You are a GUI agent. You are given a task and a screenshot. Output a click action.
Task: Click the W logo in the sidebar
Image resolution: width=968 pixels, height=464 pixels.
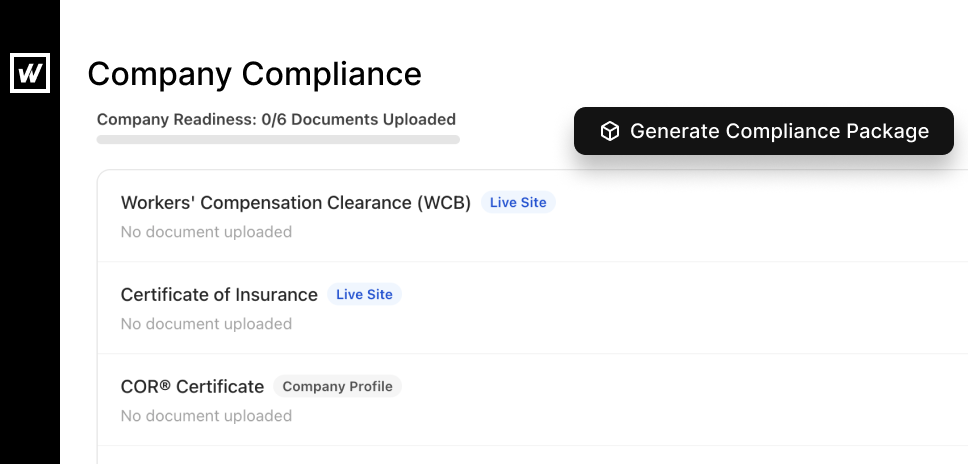(x=30, y=72)
